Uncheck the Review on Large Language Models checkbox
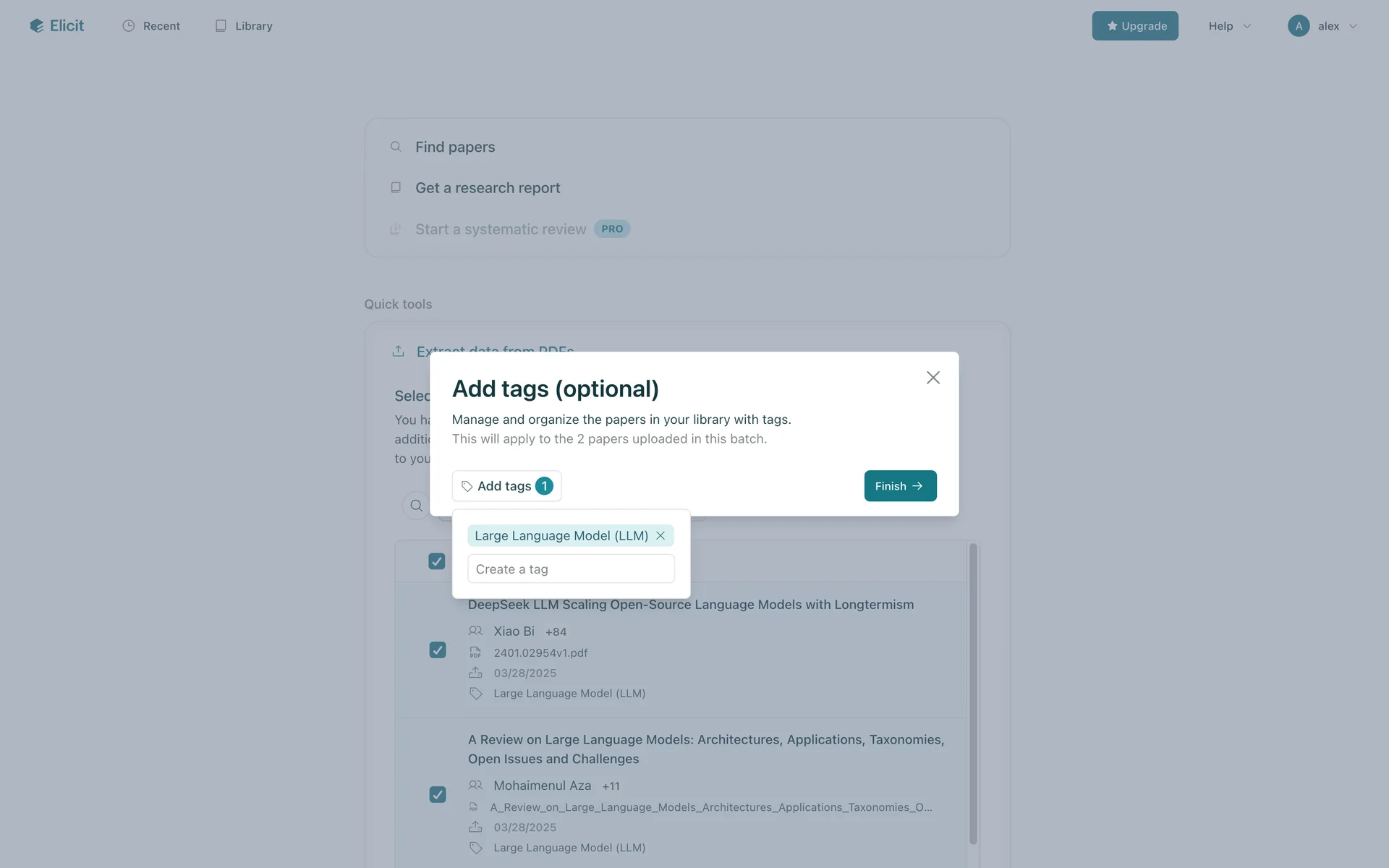This screenshot has width=1389, height=868. tap(438, 794)
